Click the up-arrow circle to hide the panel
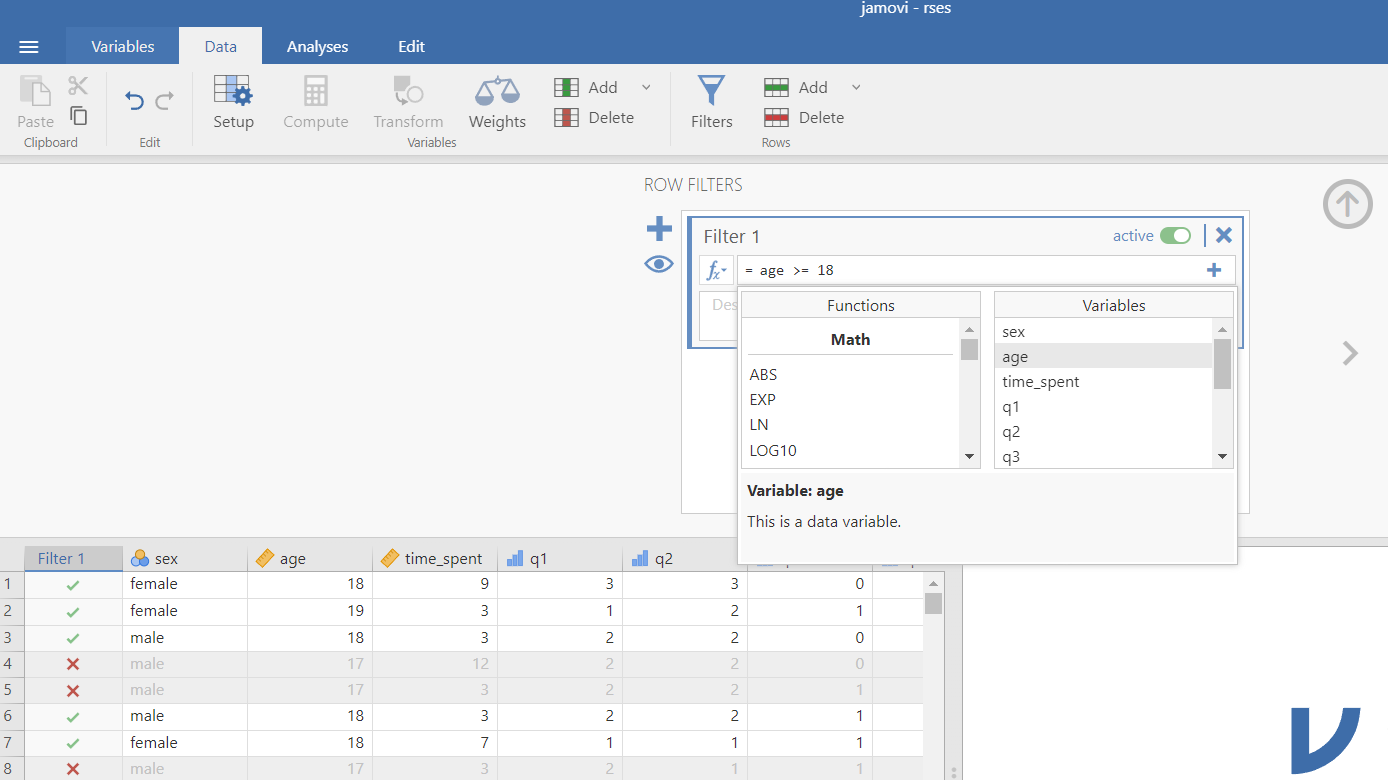This screenshot has width=1388, height=780. coord(1347,204)
